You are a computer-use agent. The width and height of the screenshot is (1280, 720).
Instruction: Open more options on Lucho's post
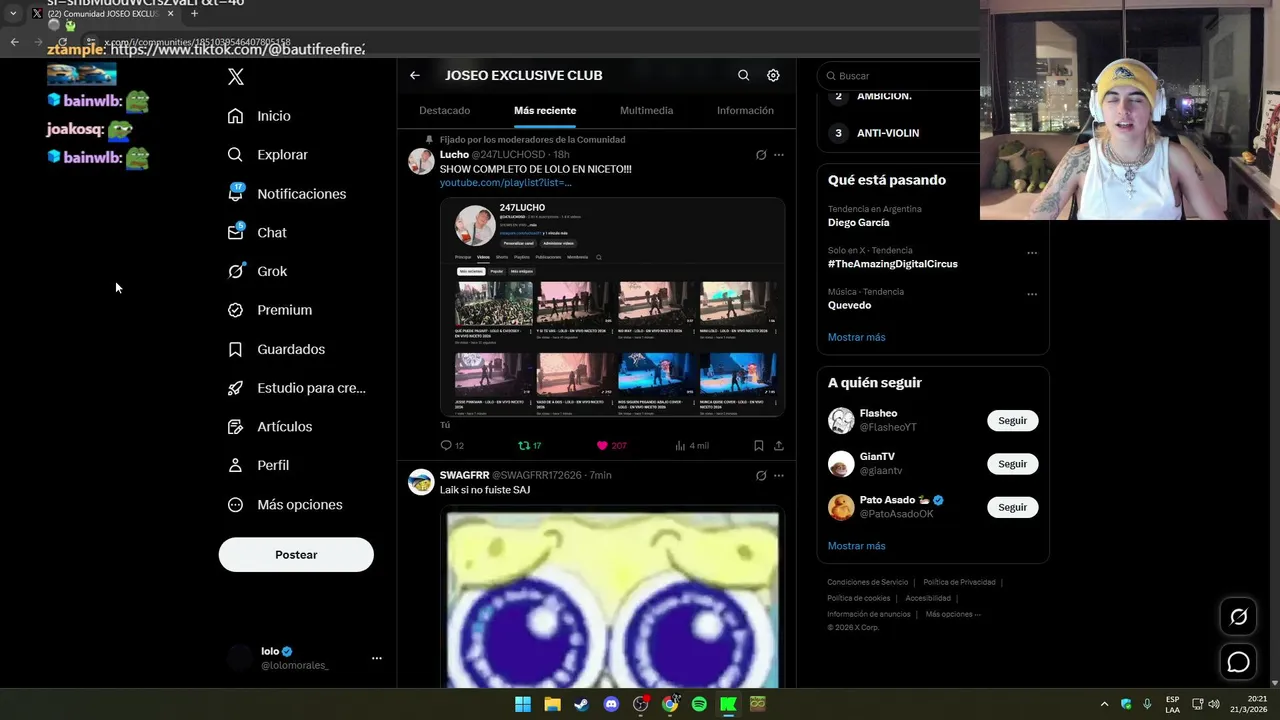pyautogui.click(x=779, y=155)
